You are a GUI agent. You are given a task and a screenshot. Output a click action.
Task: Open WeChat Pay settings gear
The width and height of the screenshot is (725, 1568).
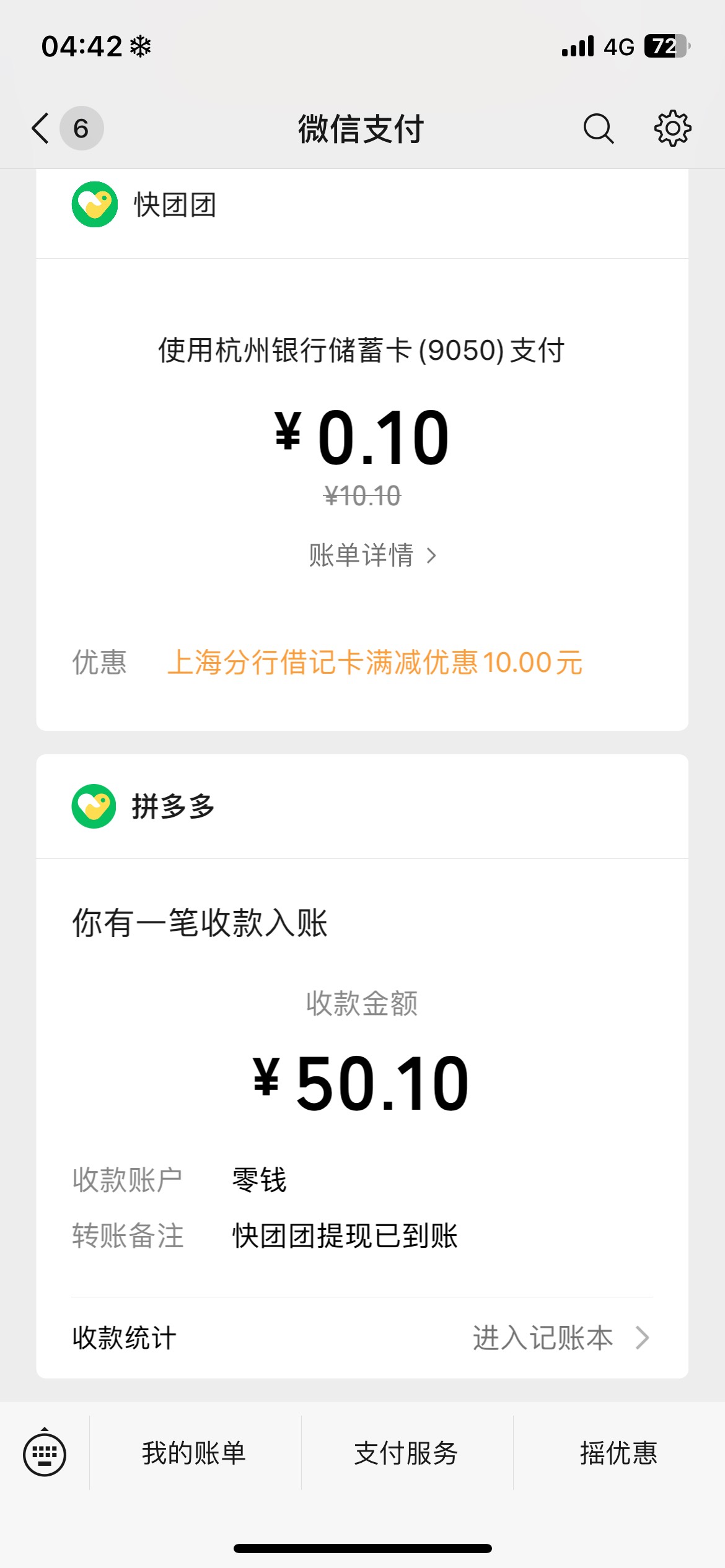(672, 129)
